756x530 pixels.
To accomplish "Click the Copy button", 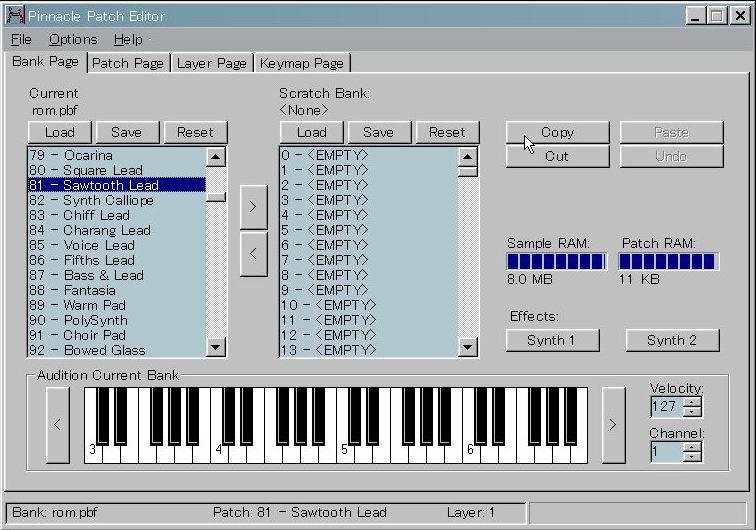I will tap(558, 132).
